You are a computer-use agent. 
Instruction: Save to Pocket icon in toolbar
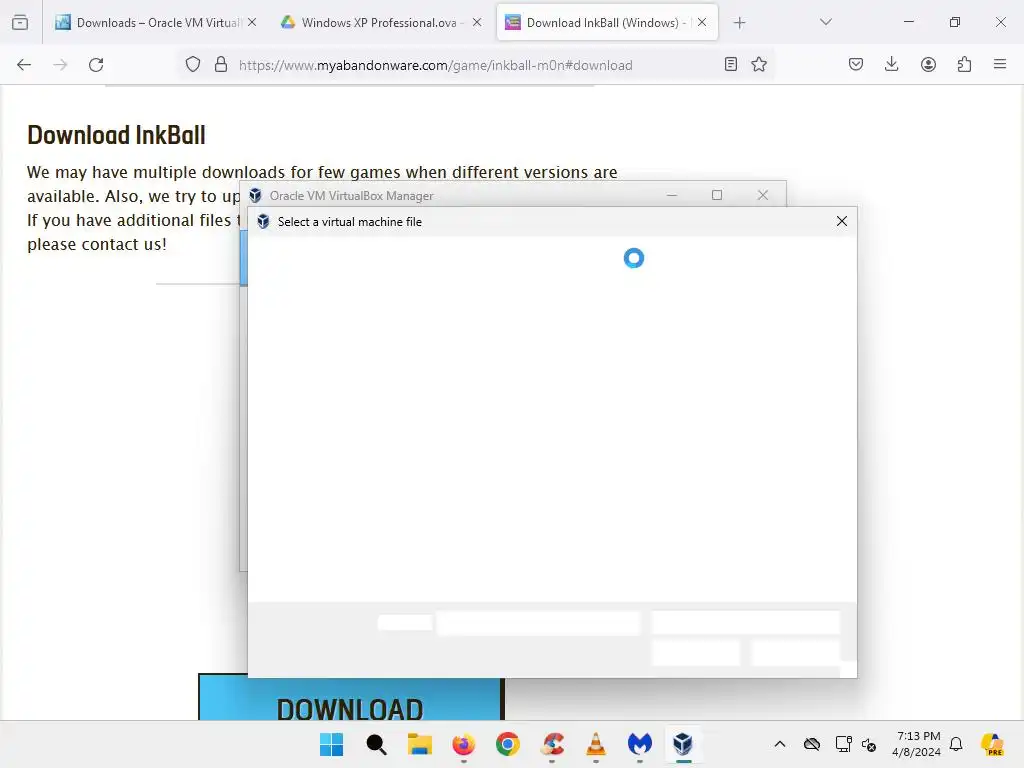tap(856, 65)
